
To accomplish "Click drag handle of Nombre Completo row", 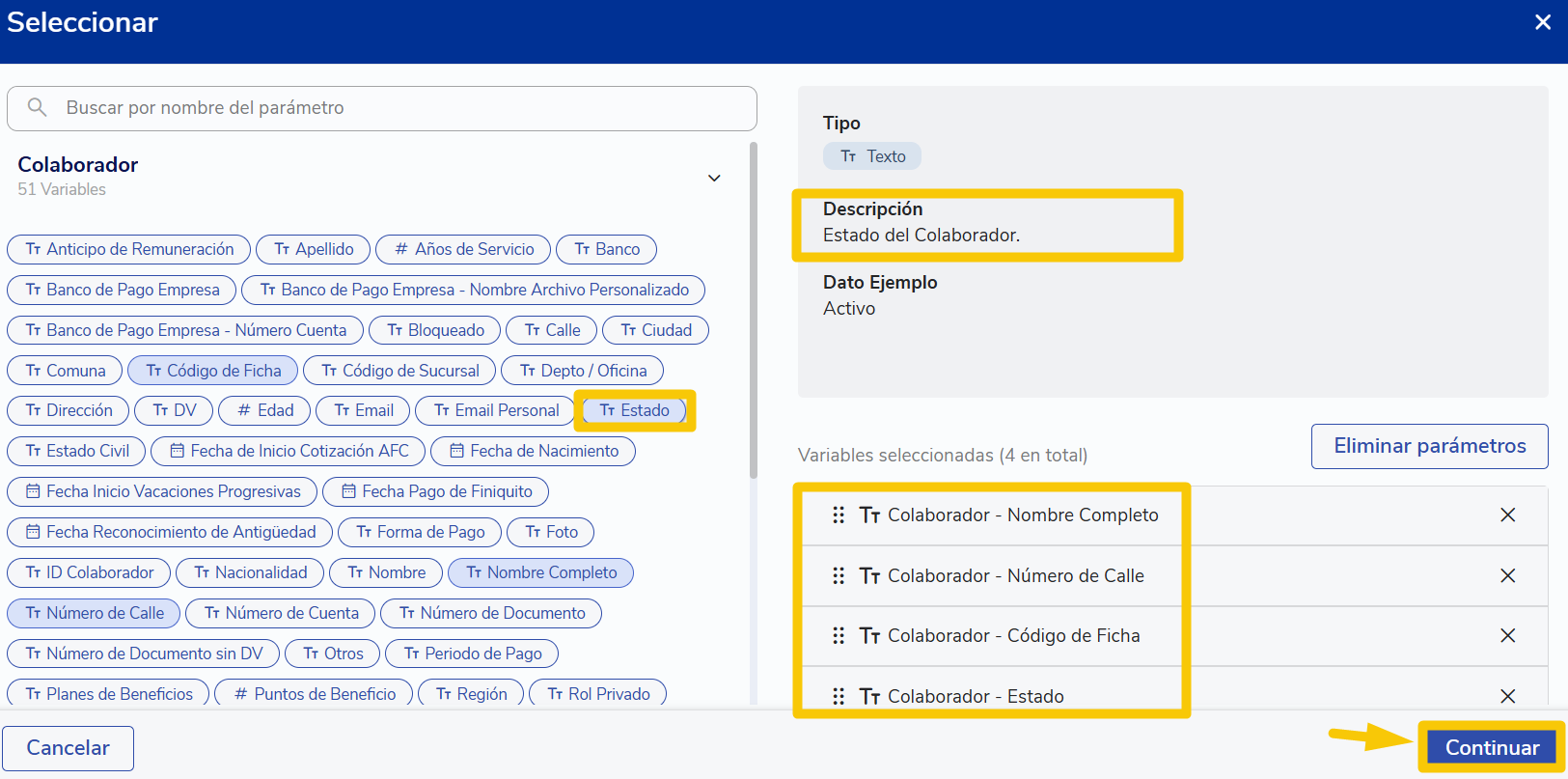I will (839, 515).
